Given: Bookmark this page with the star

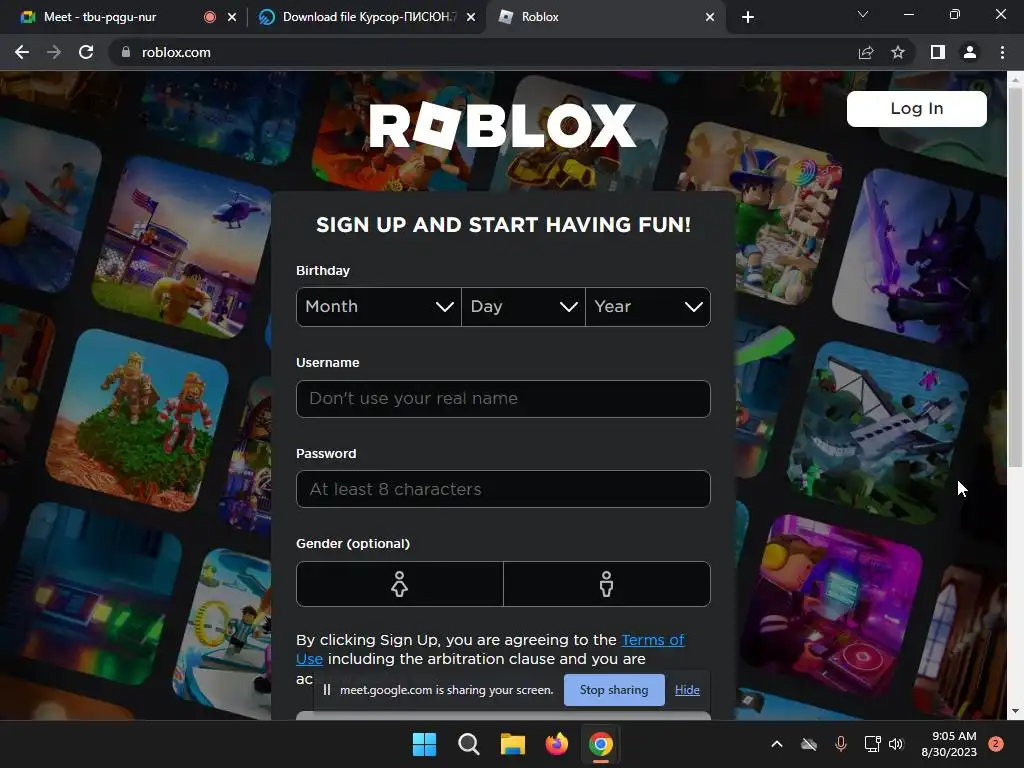Looking at the screenshot, I should pos(898,52).
